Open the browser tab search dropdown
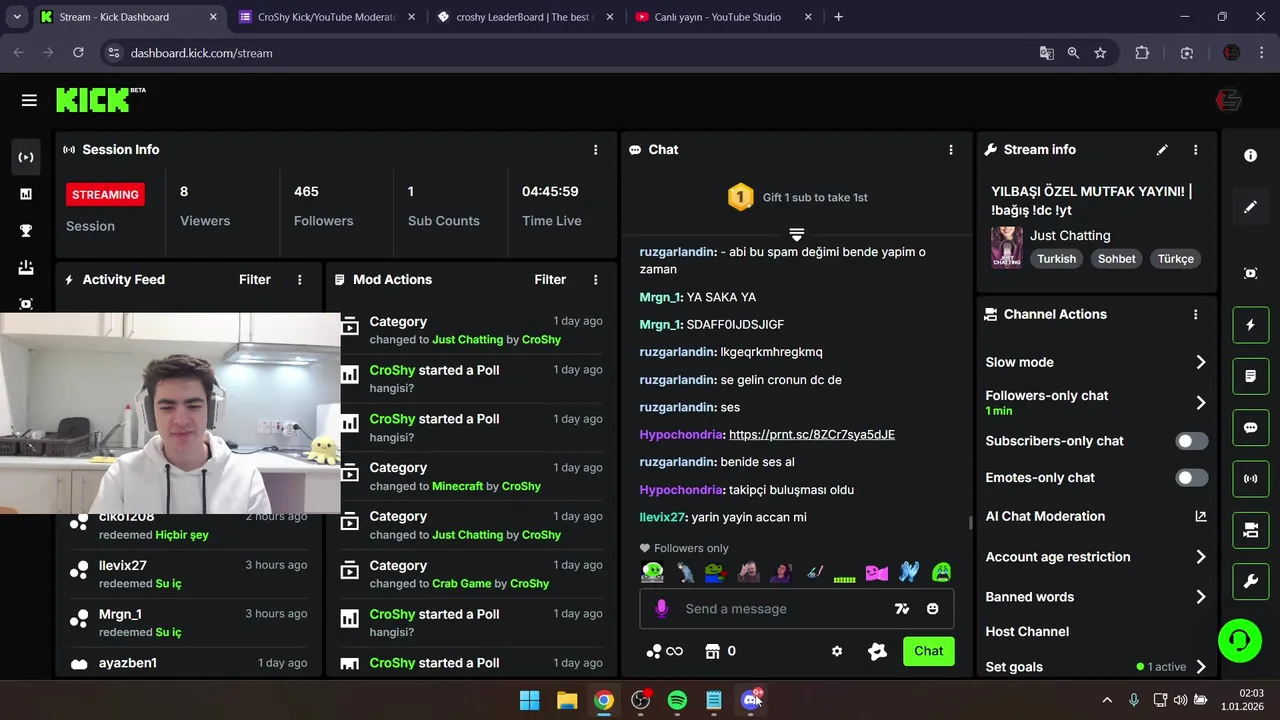The height and width of the screenshot is (720, 1280). click(x=16, y=17)
